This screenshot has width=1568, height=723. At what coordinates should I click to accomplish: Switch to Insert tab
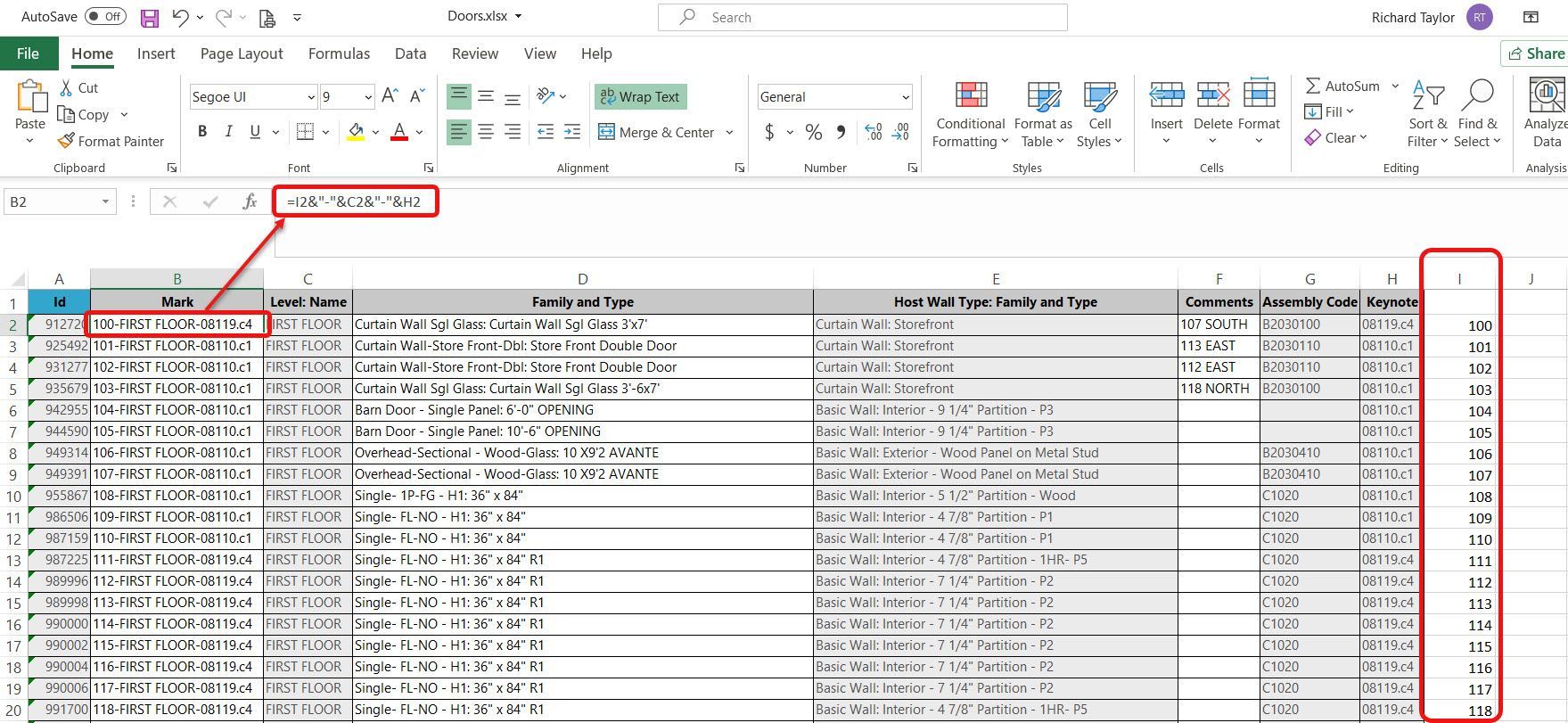pos(156,53)
